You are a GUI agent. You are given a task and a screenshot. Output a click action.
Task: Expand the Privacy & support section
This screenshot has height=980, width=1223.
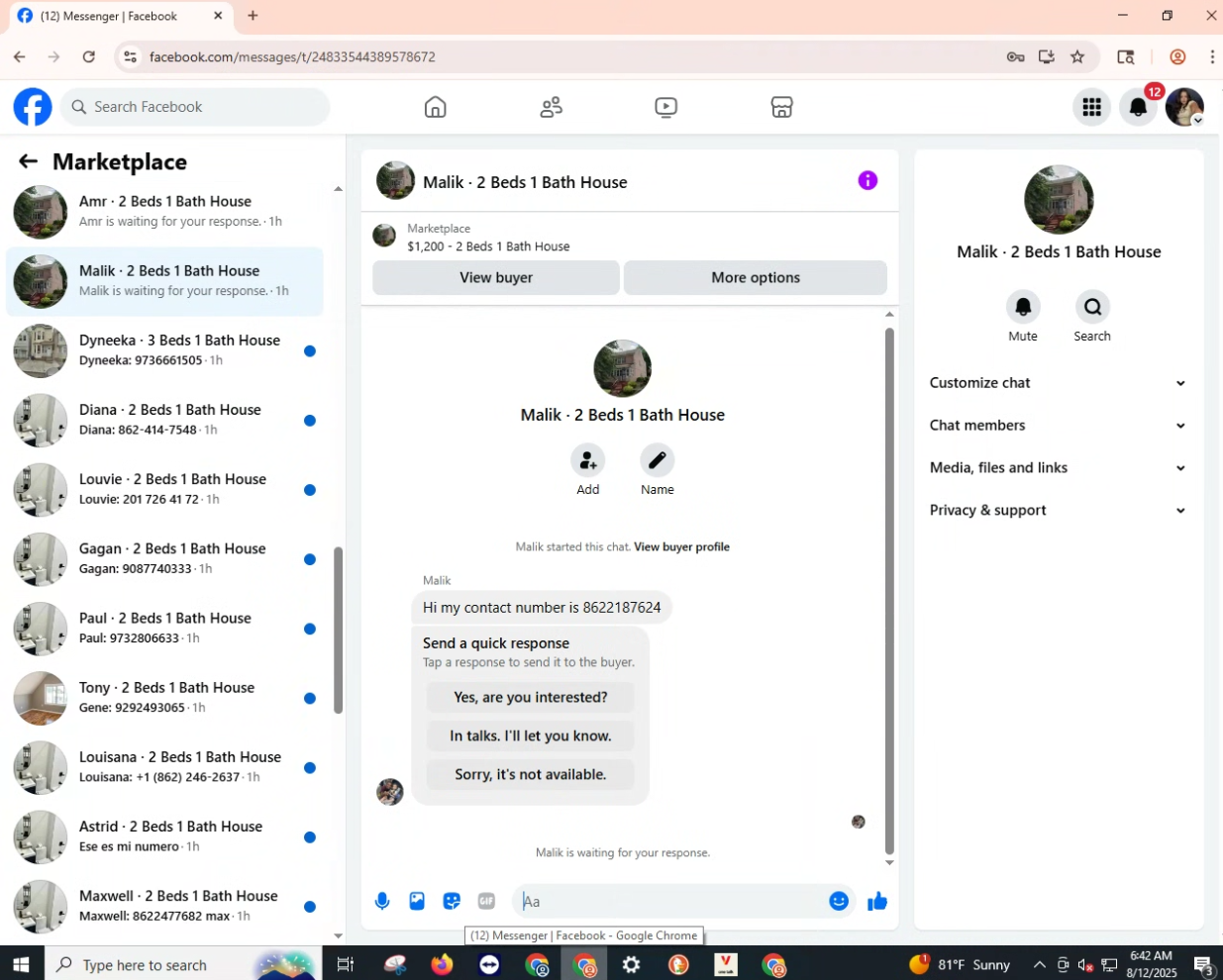click(1058, 511)
